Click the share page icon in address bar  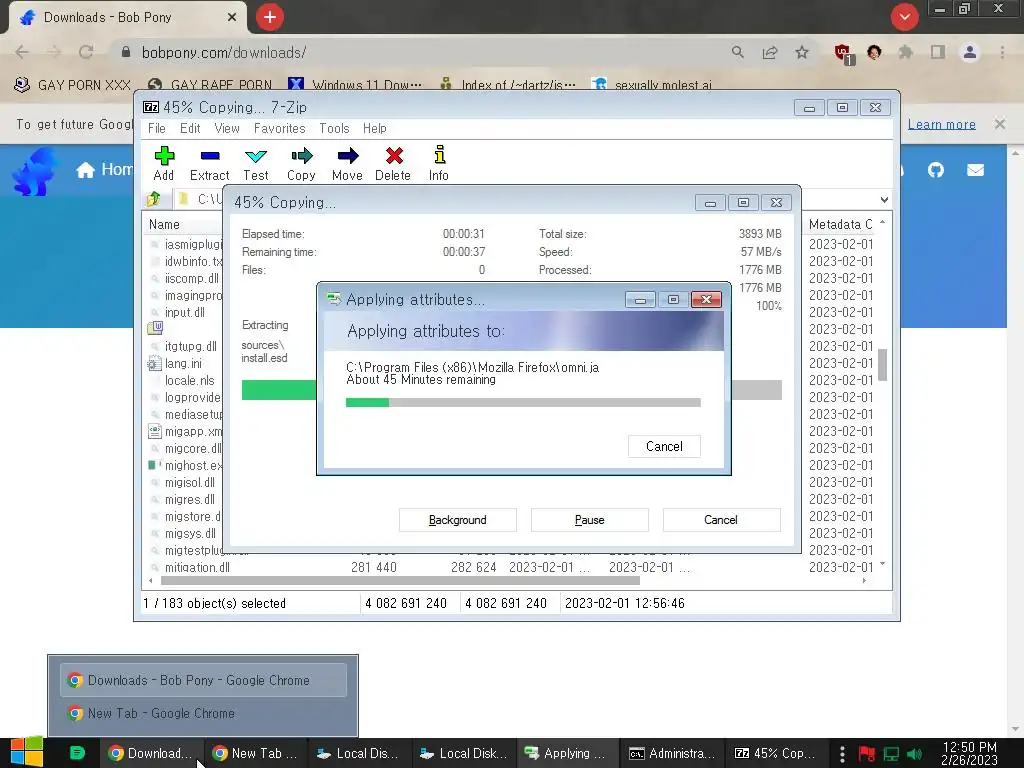(770, 52)
